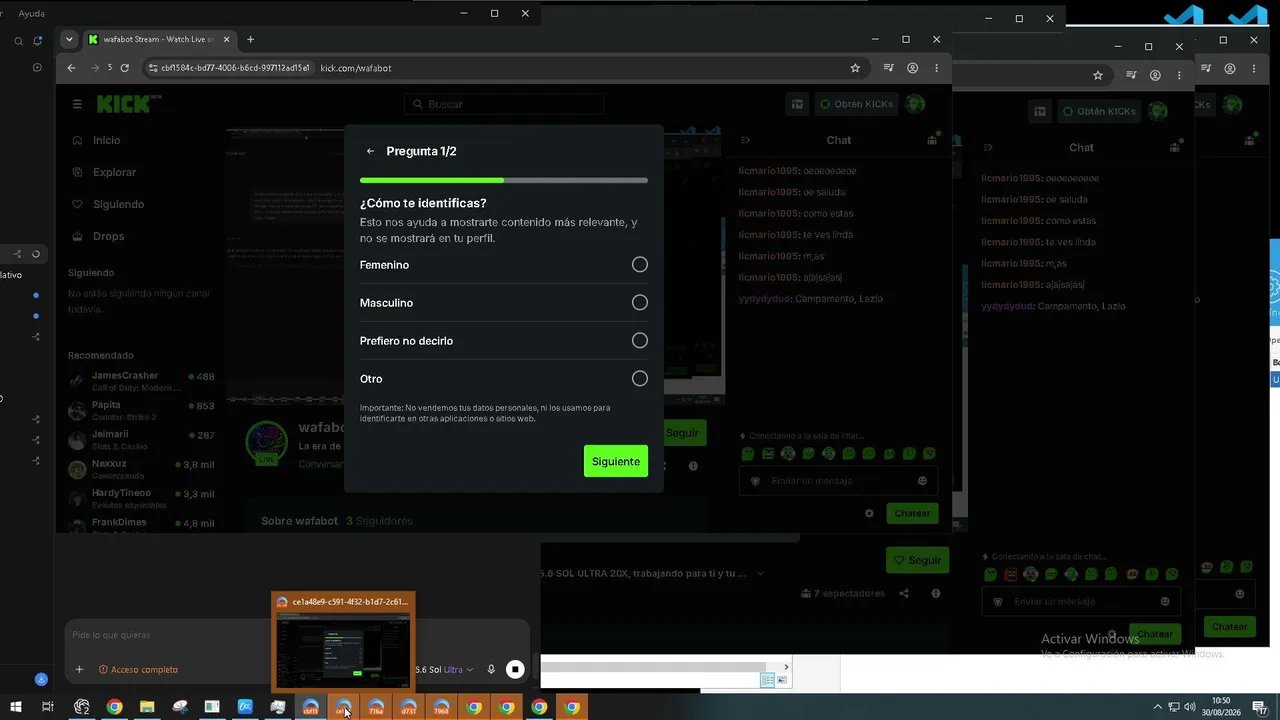Click the green Siguiente button

pos(616,461)
